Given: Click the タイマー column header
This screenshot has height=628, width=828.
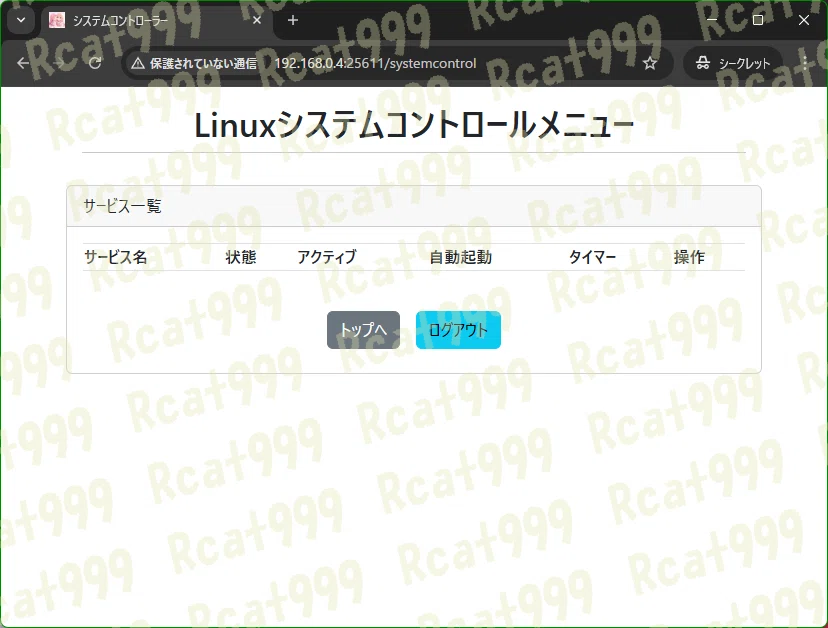Looking at the screenshot, I should coord(592,257).
